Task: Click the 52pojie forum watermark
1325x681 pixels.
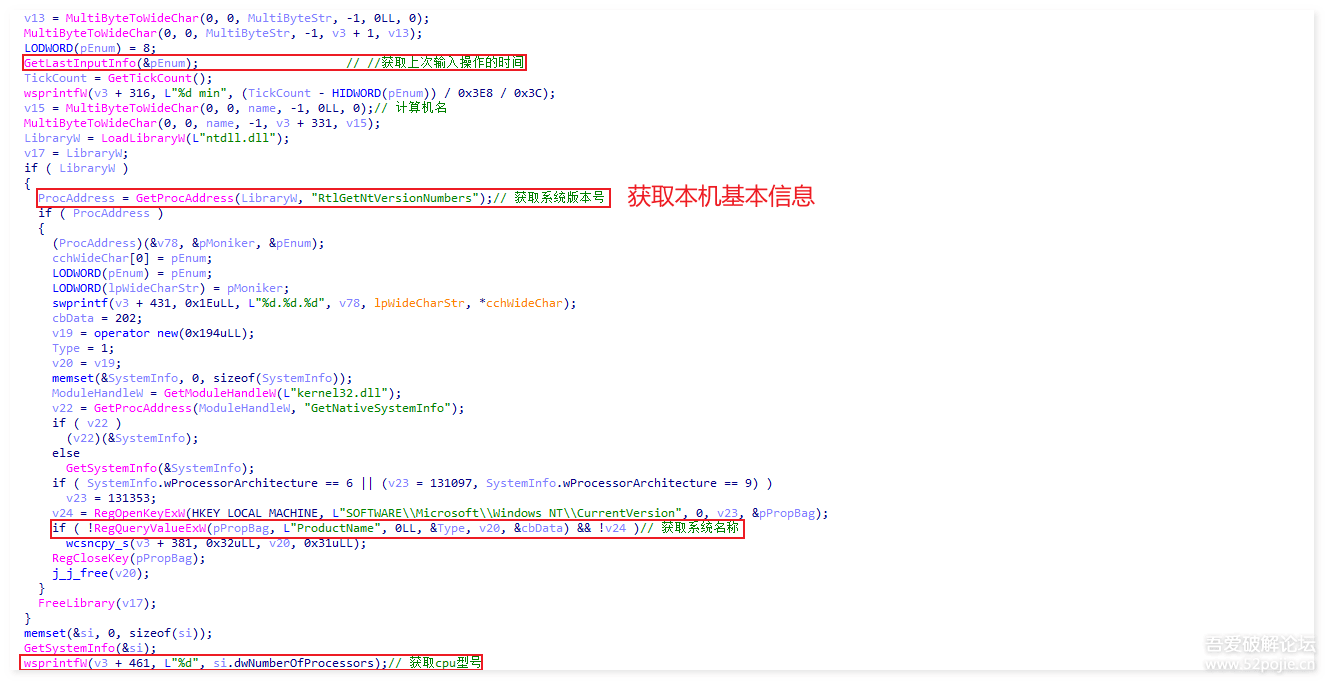Action: point(1258,654)
